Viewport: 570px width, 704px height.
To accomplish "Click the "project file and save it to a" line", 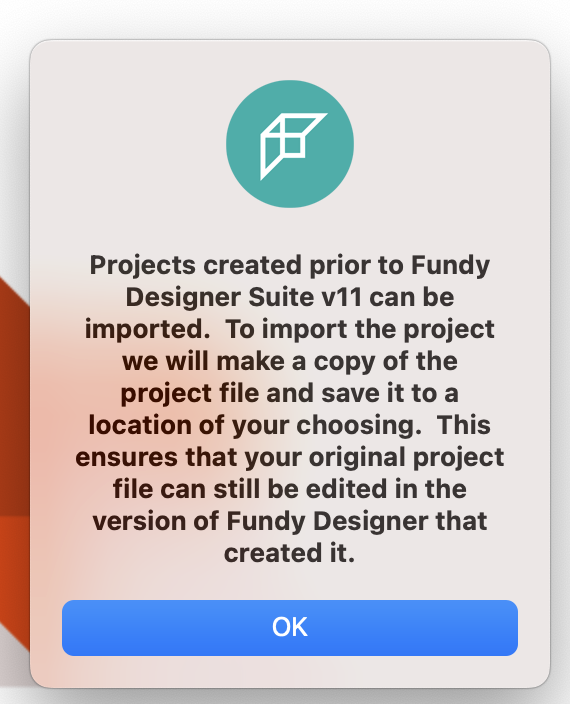I will (x=290, y=393).
